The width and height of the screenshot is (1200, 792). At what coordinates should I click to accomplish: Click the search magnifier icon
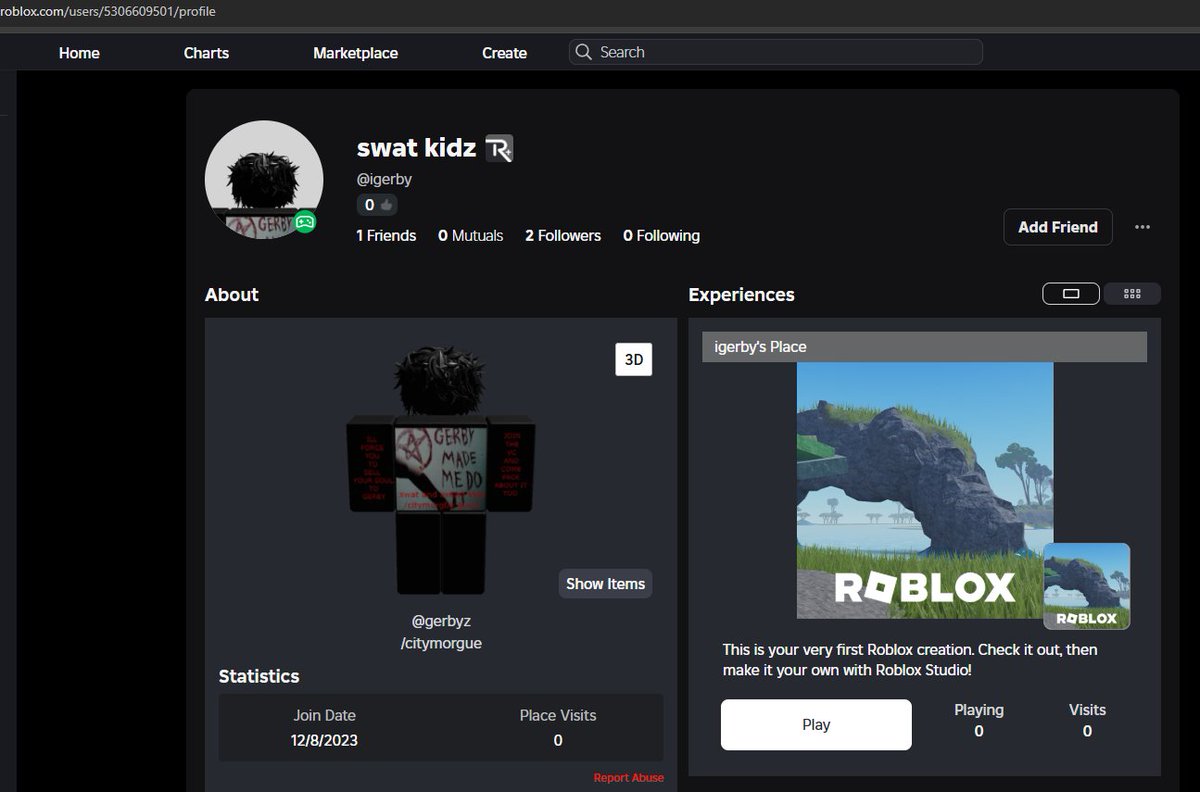tap(584, 52)
